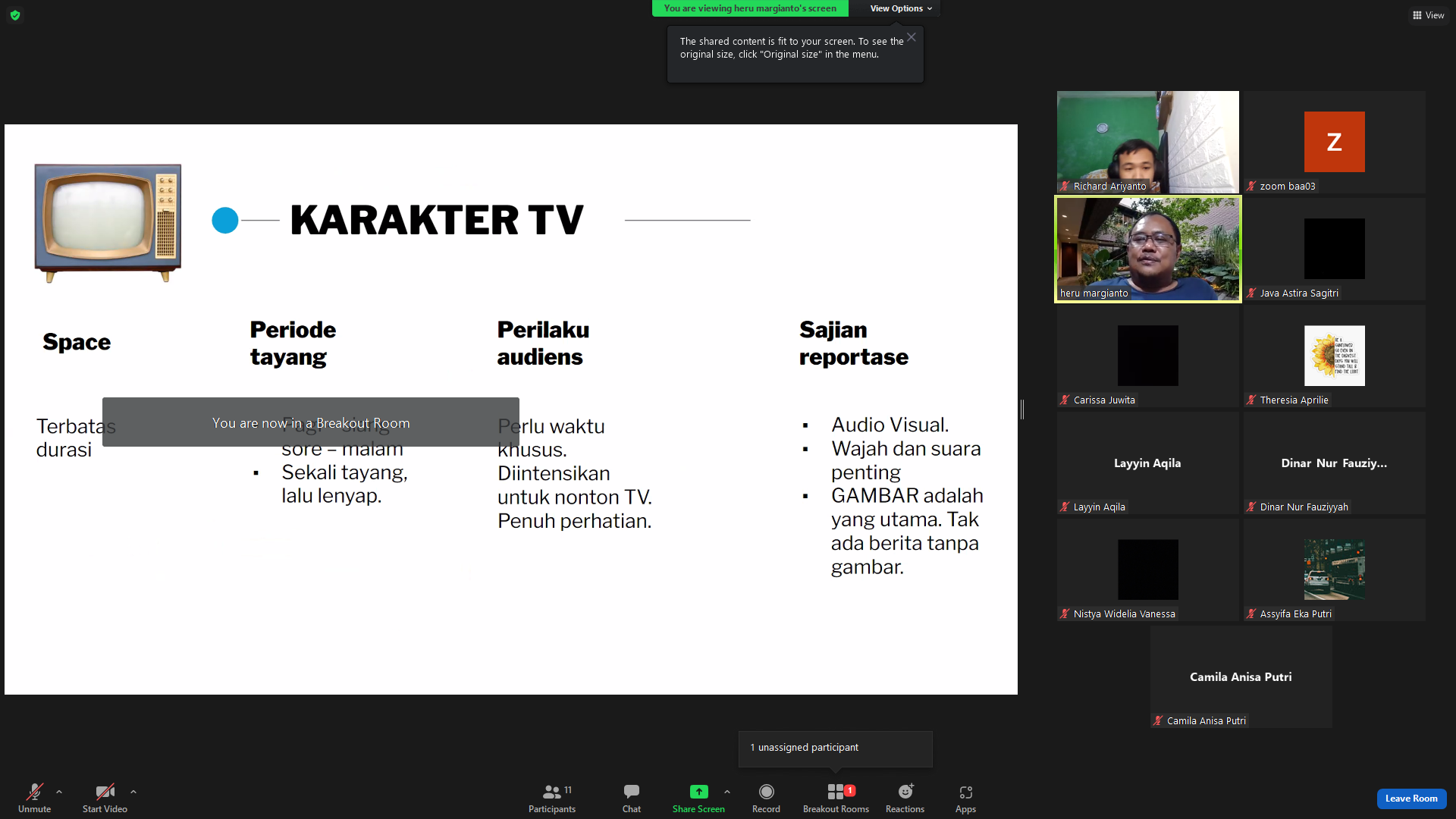Screen dimensions: 1456x819
Task: Click the '1 unassigned participant' tooltip
Action: pos(836,748)
